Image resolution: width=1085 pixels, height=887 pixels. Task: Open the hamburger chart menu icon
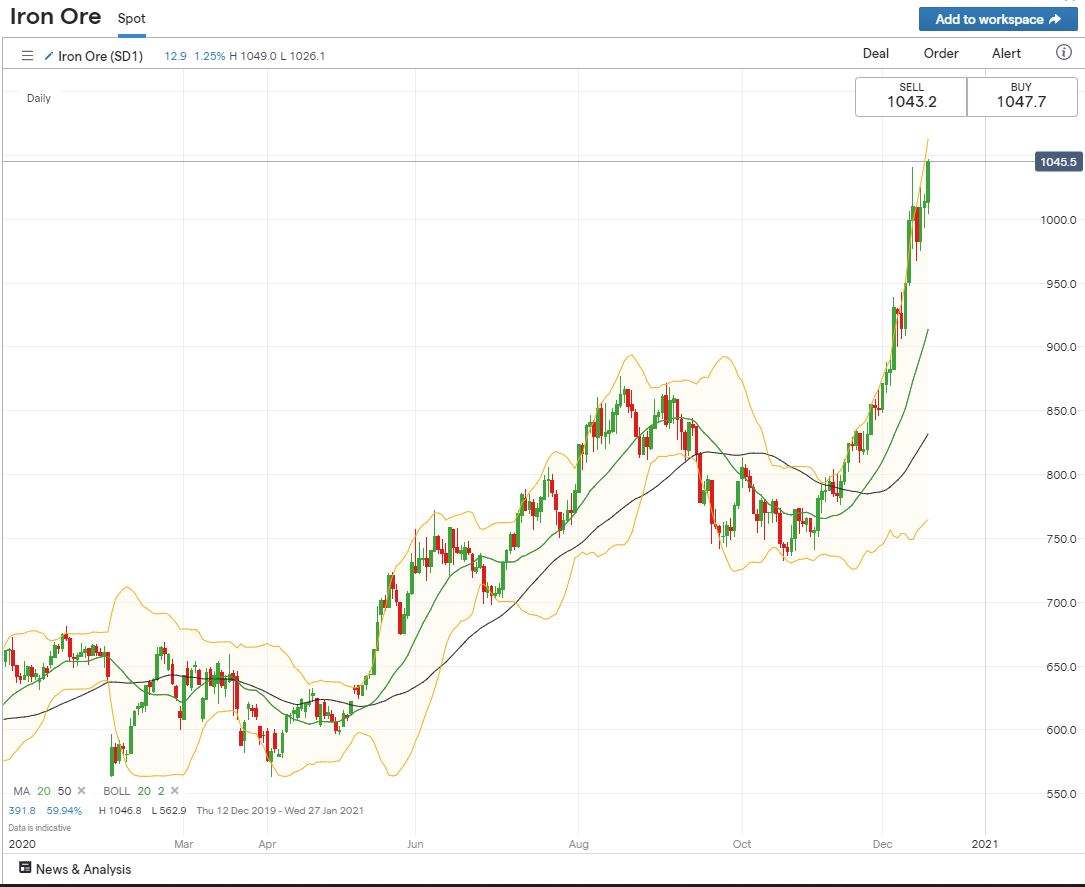pos(27,55)
